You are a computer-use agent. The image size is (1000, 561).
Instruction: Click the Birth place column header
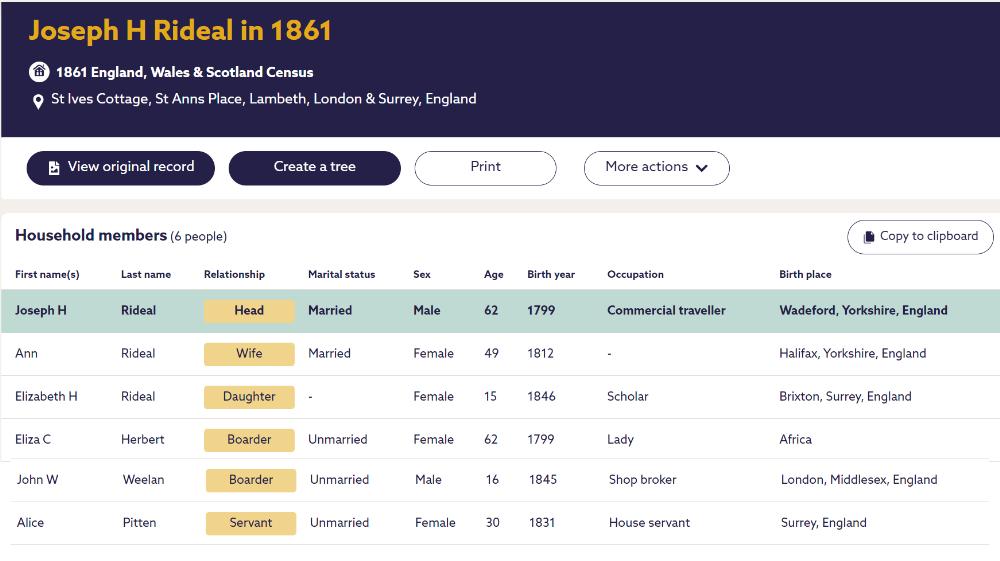pos(805,275)
